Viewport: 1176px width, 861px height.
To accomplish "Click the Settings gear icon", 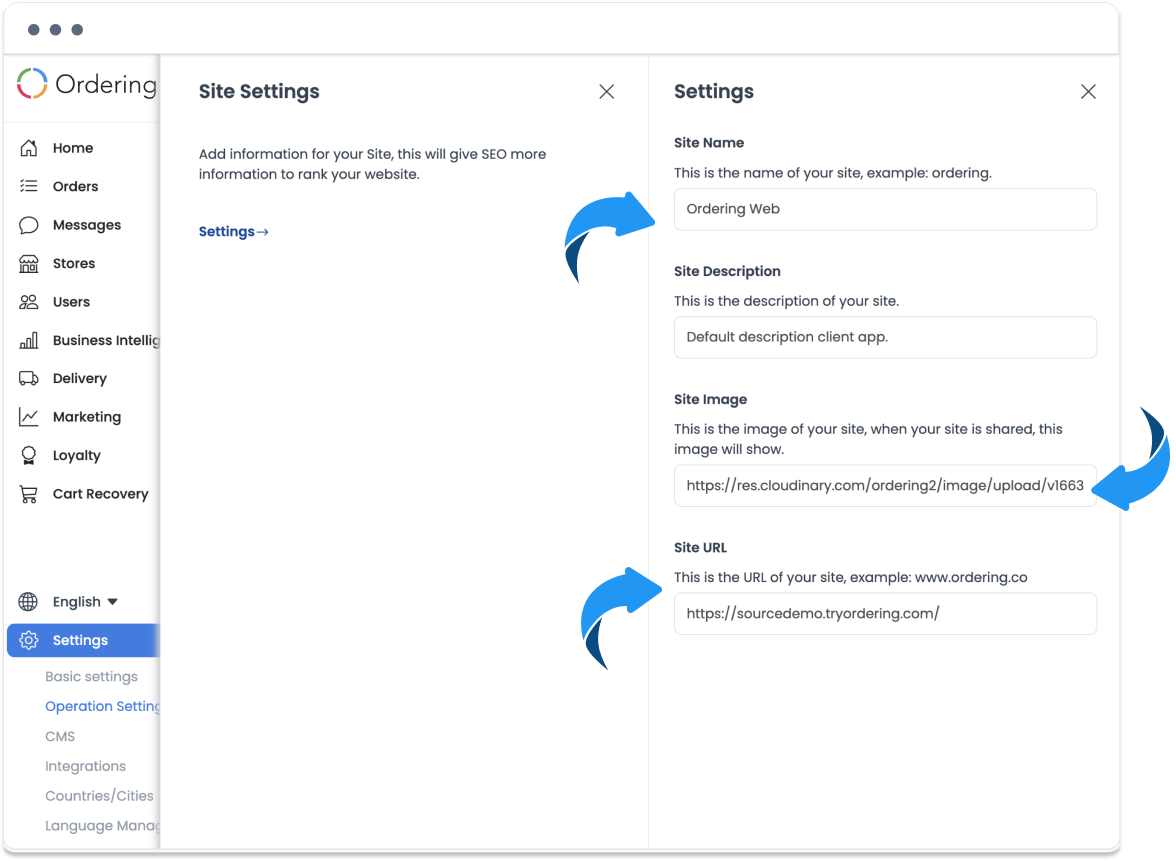I will (x=28, y=640).
